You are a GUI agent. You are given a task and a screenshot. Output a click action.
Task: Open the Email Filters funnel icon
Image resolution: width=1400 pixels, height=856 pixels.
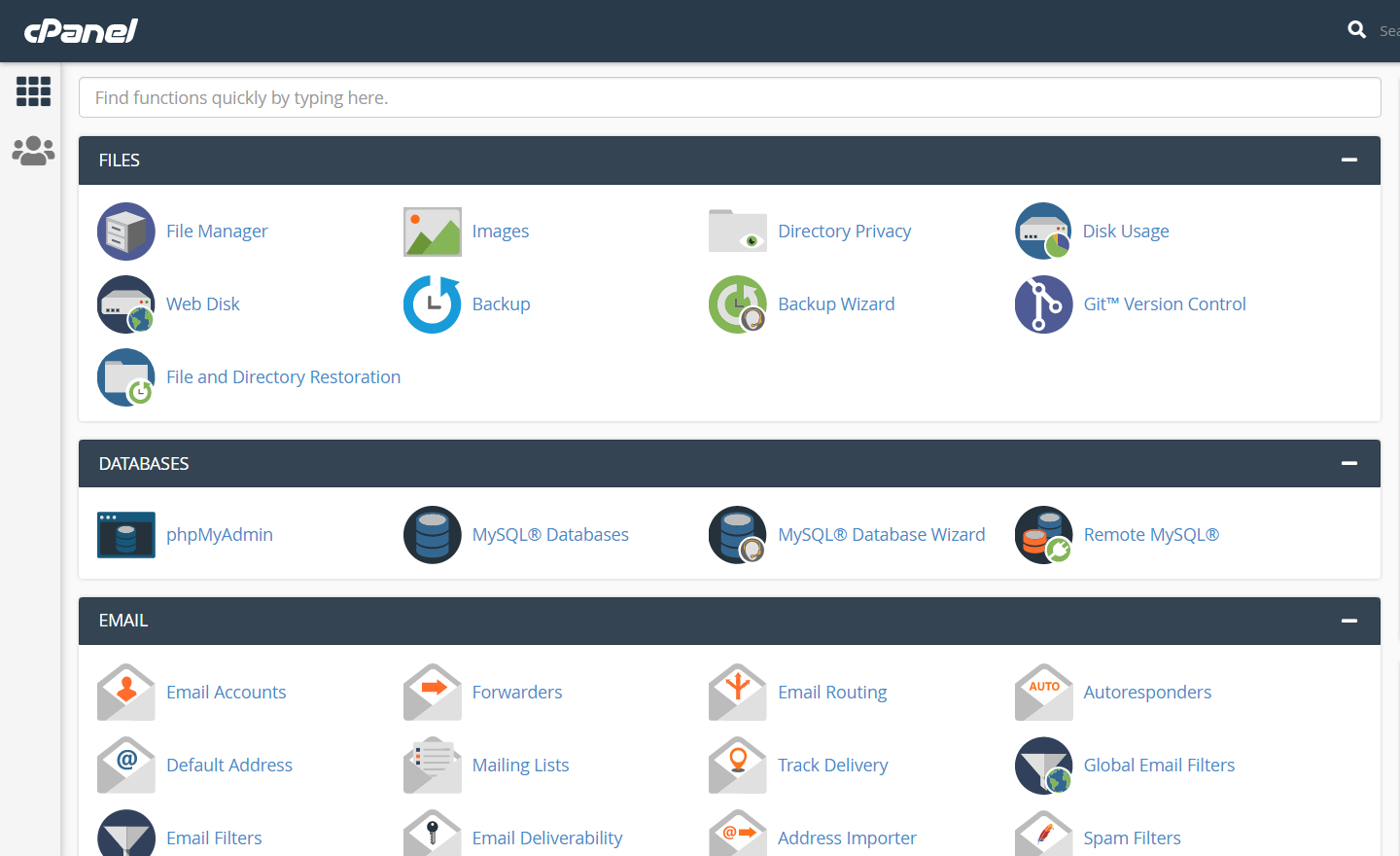click(126, 834)
